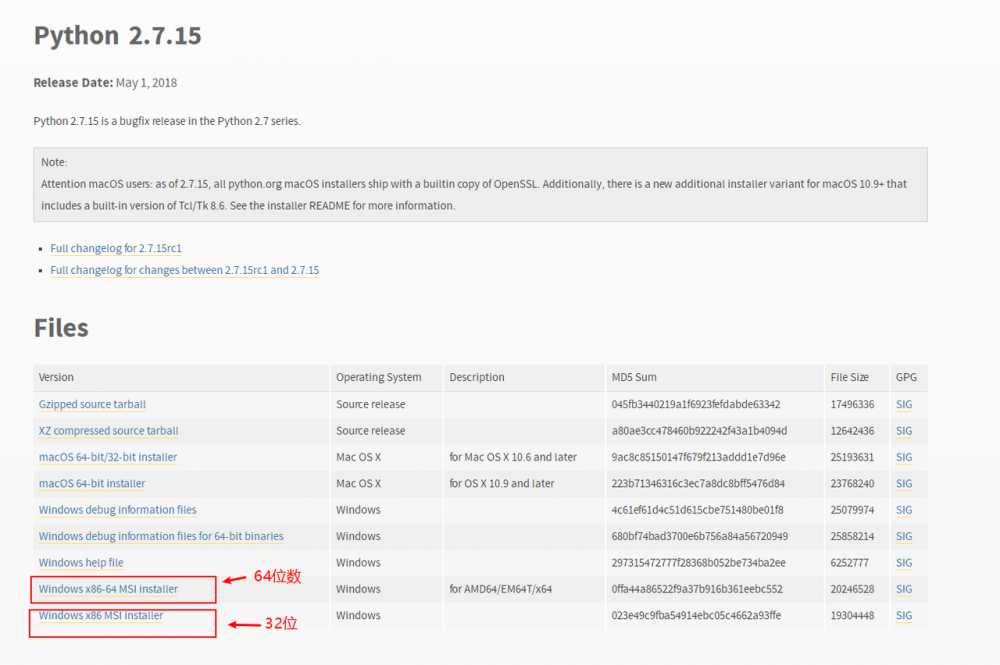The image size is (1000, 665).
Task: Open SIG for Windows help file
Action: [904, 562]
